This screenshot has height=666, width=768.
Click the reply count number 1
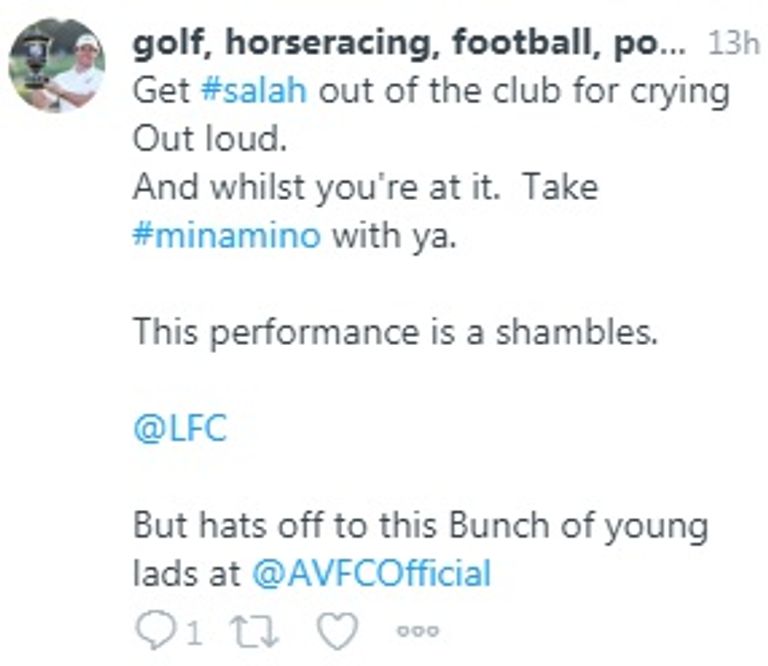tap(194, 631)
